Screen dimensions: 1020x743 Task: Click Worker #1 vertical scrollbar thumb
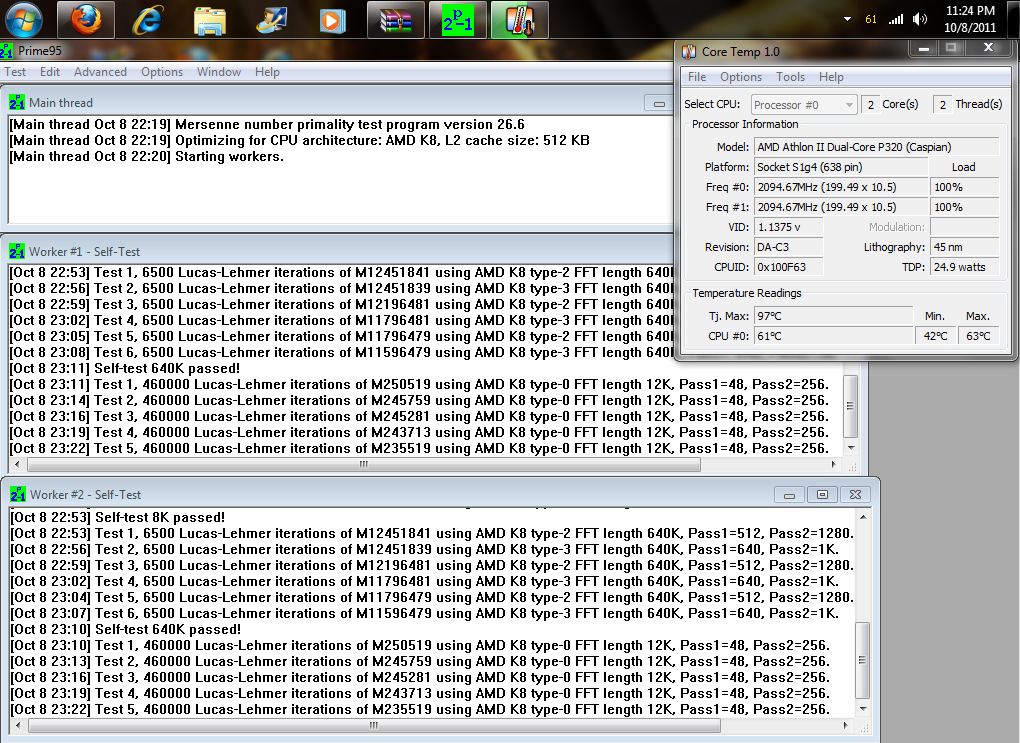coord(850,405)
